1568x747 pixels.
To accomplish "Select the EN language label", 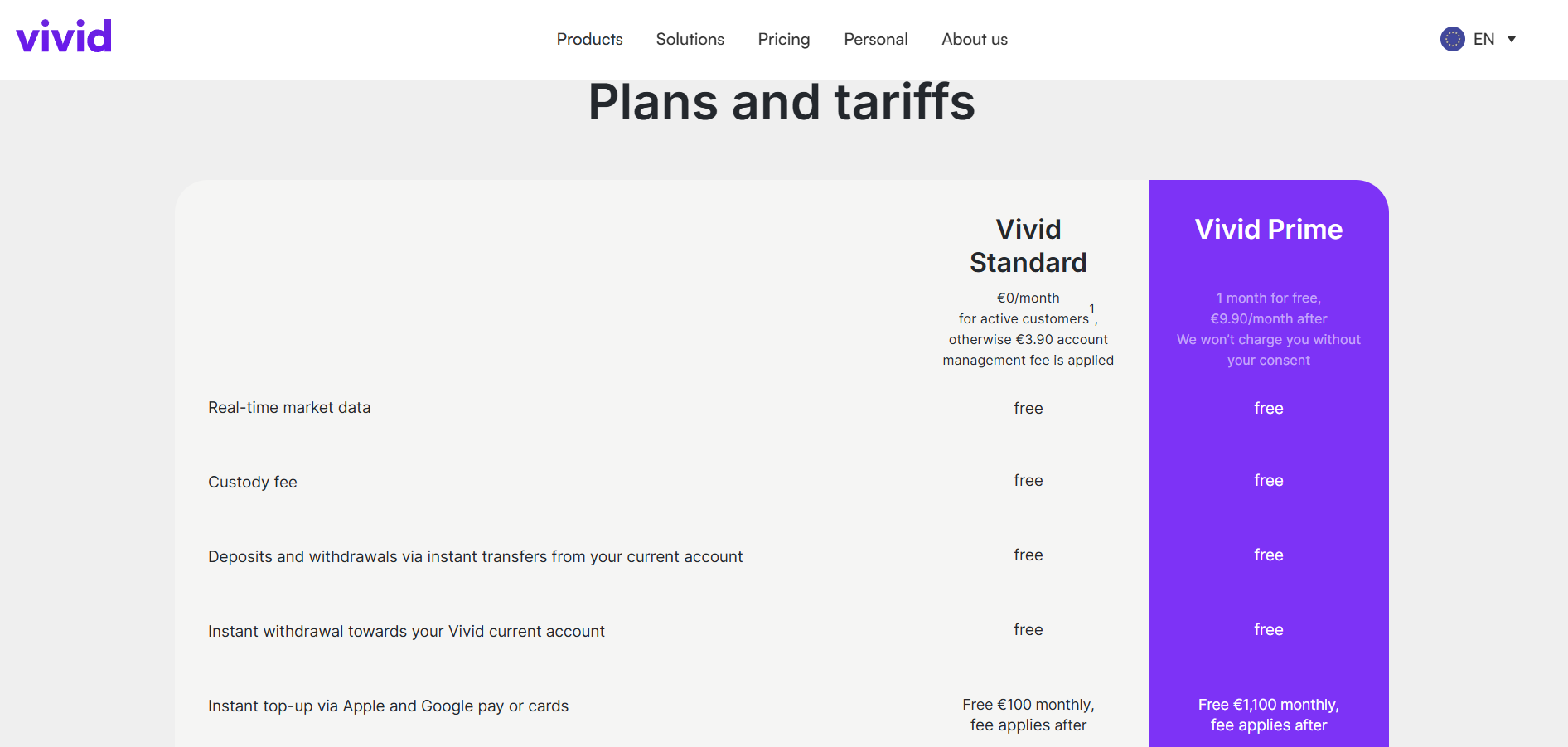I will point(1483,39).
